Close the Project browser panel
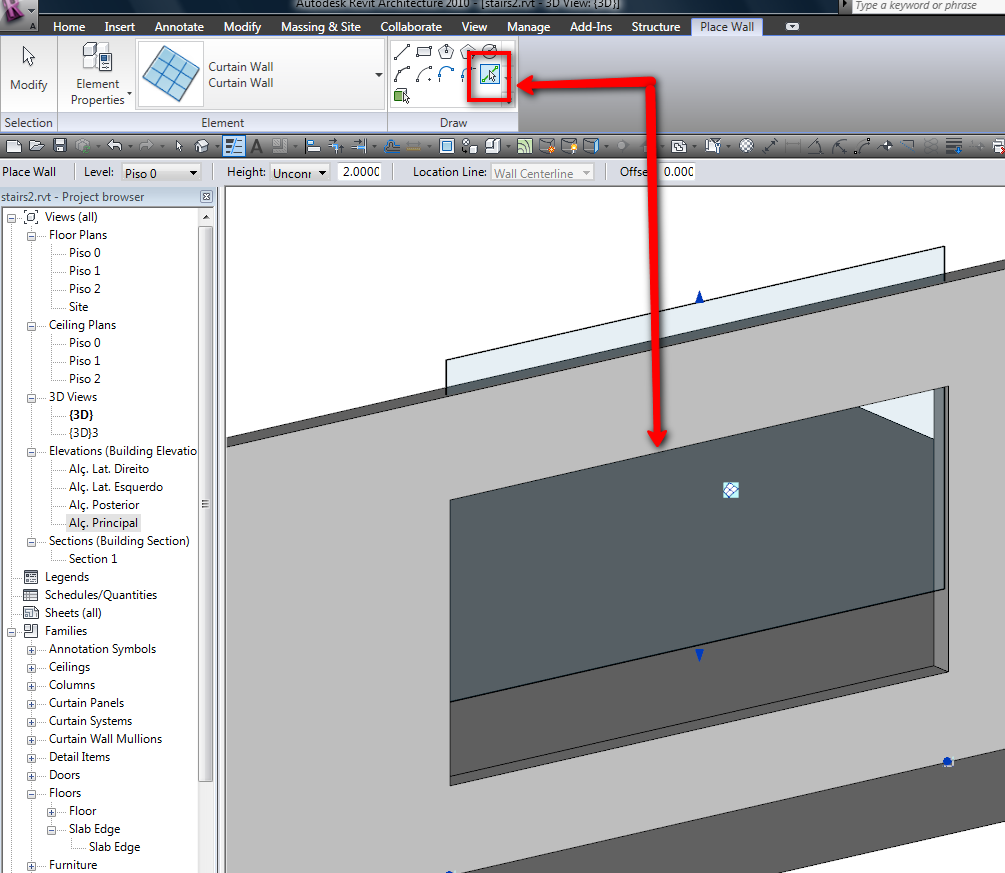Viewport: 1005px width, 873px height. (206, 197)
